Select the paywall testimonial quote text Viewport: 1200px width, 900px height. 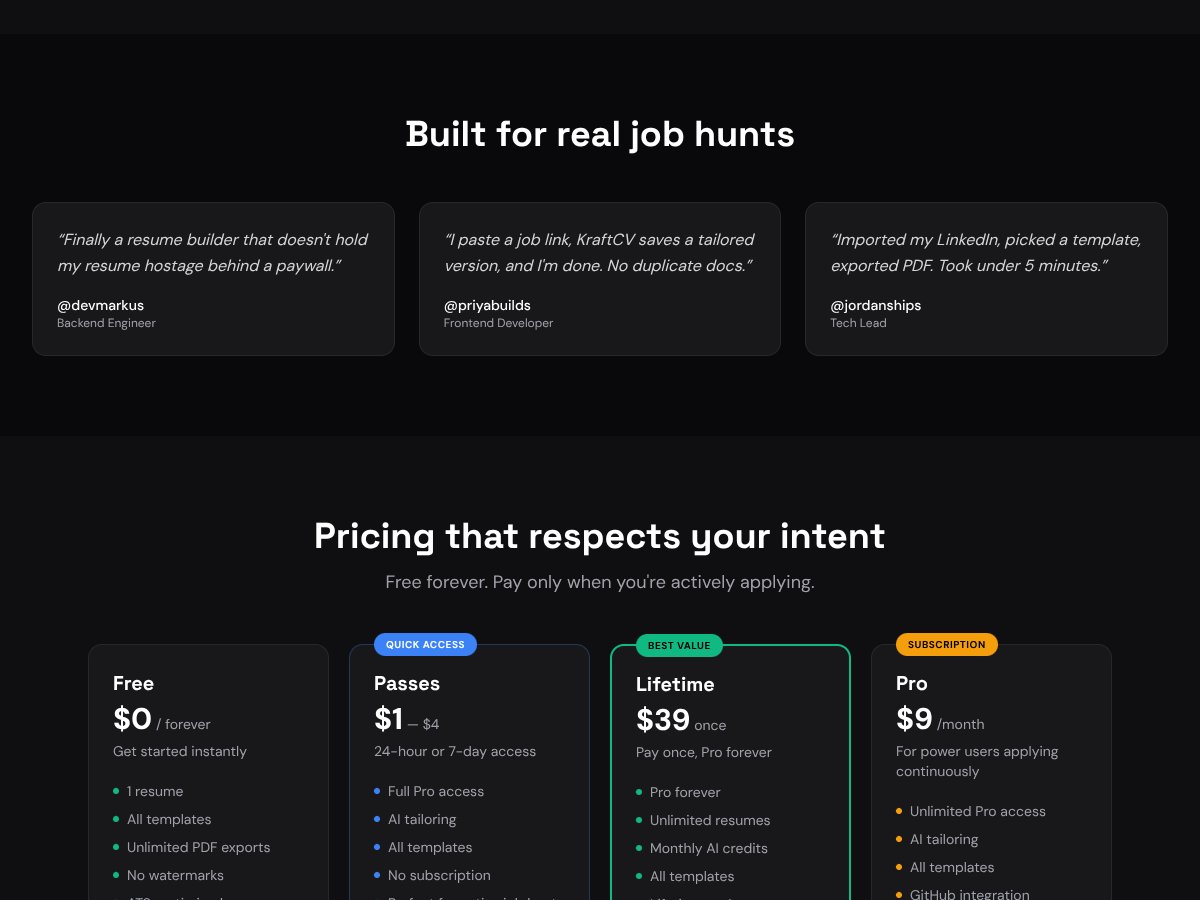tap(212, 253)
